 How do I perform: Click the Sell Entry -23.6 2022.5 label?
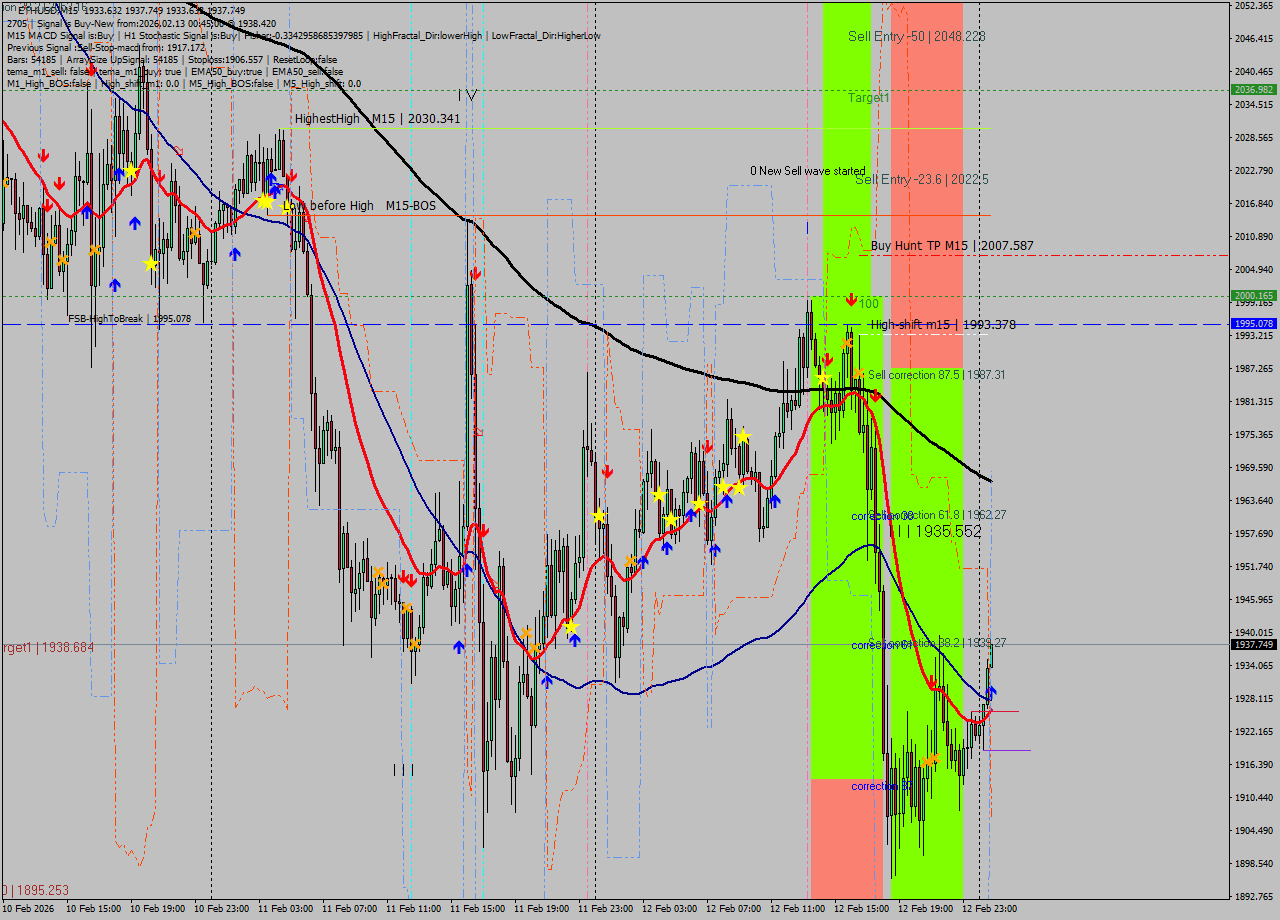[921, 179]
